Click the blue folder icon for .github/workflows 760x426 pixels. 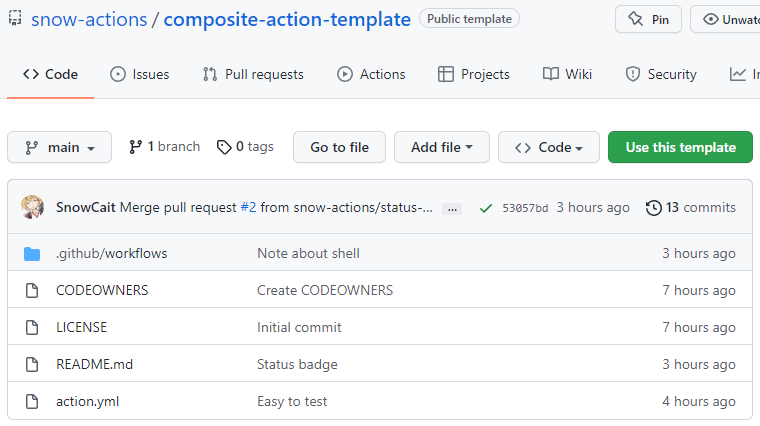pyautogui.click(x=32, y=253)
